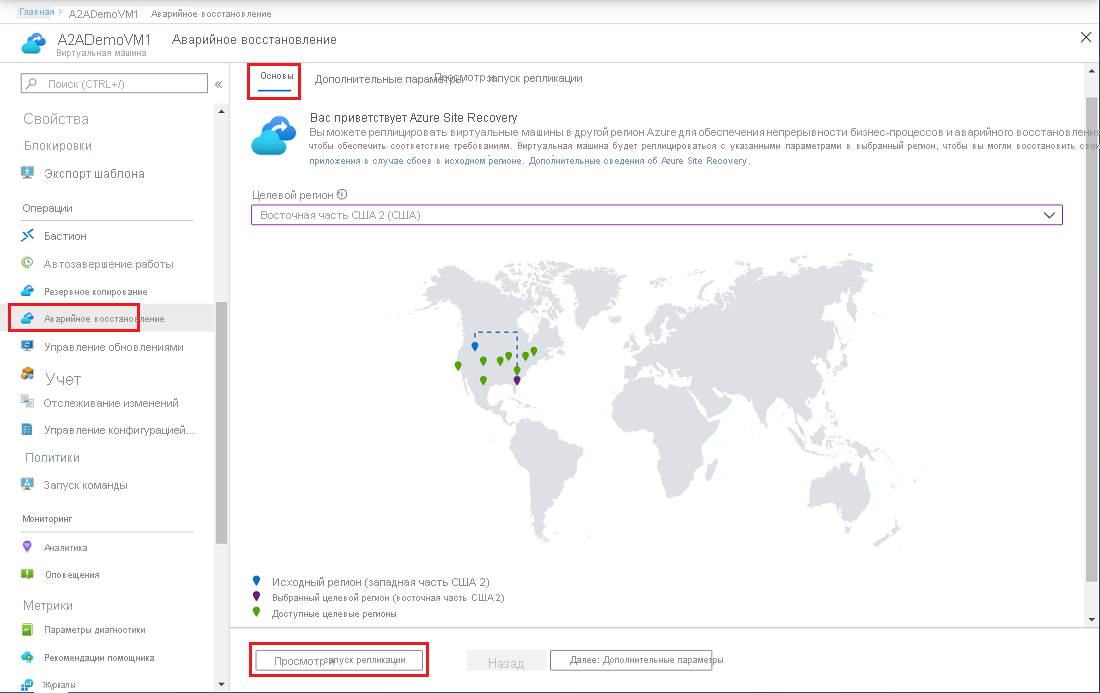Click the Backup cloud icon (Резервное копирование)
Screen dimensions: 1100x693
click(27, 290)
